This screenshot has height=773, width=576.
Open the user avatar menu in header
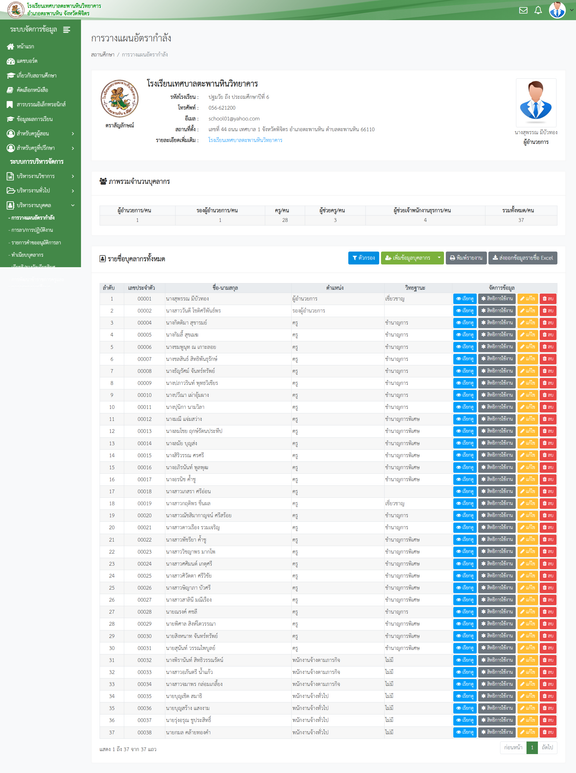pos(558,10)
